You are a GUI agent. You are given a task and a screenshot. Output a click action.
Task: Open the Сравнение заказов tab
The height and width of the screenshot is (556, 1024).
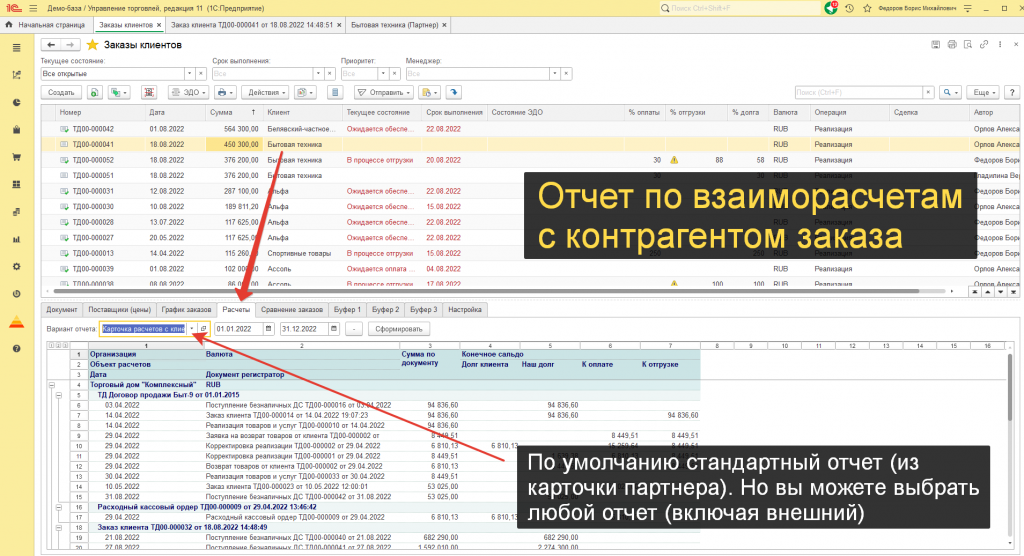click(x=292, y=310)
